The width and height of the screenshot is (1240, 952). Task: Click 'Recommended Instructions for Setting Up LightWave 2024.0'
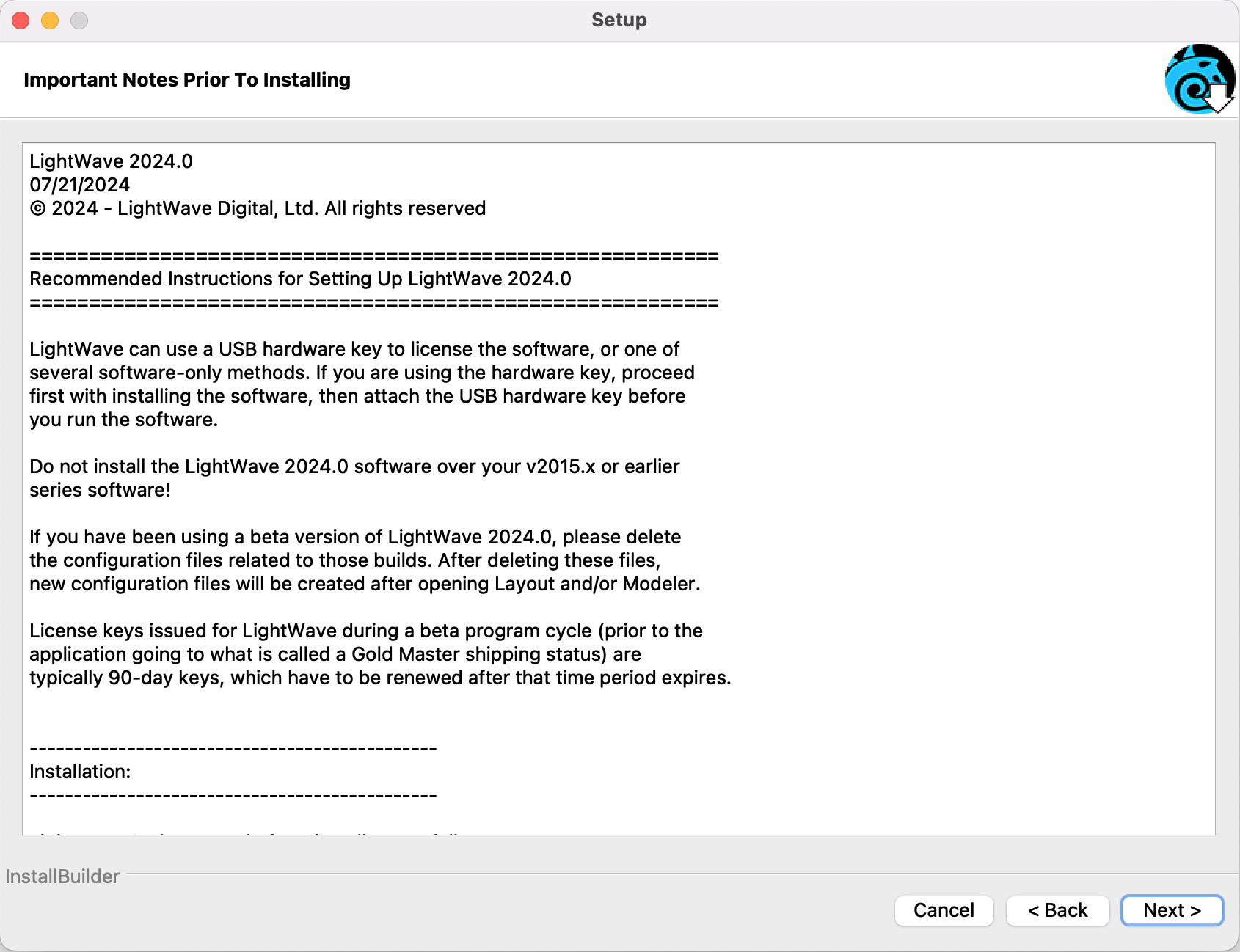pyautogui.click(x=300, y=279)
